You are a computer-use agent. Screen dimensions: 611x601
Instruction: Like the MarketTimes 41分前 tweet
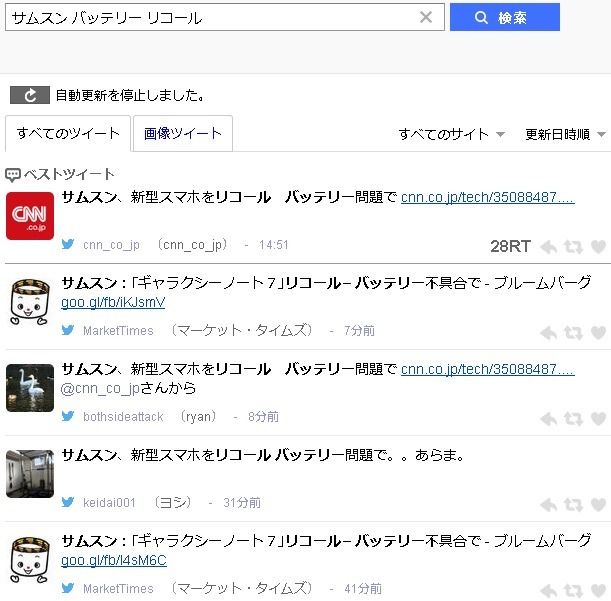(x=599, y=591)
